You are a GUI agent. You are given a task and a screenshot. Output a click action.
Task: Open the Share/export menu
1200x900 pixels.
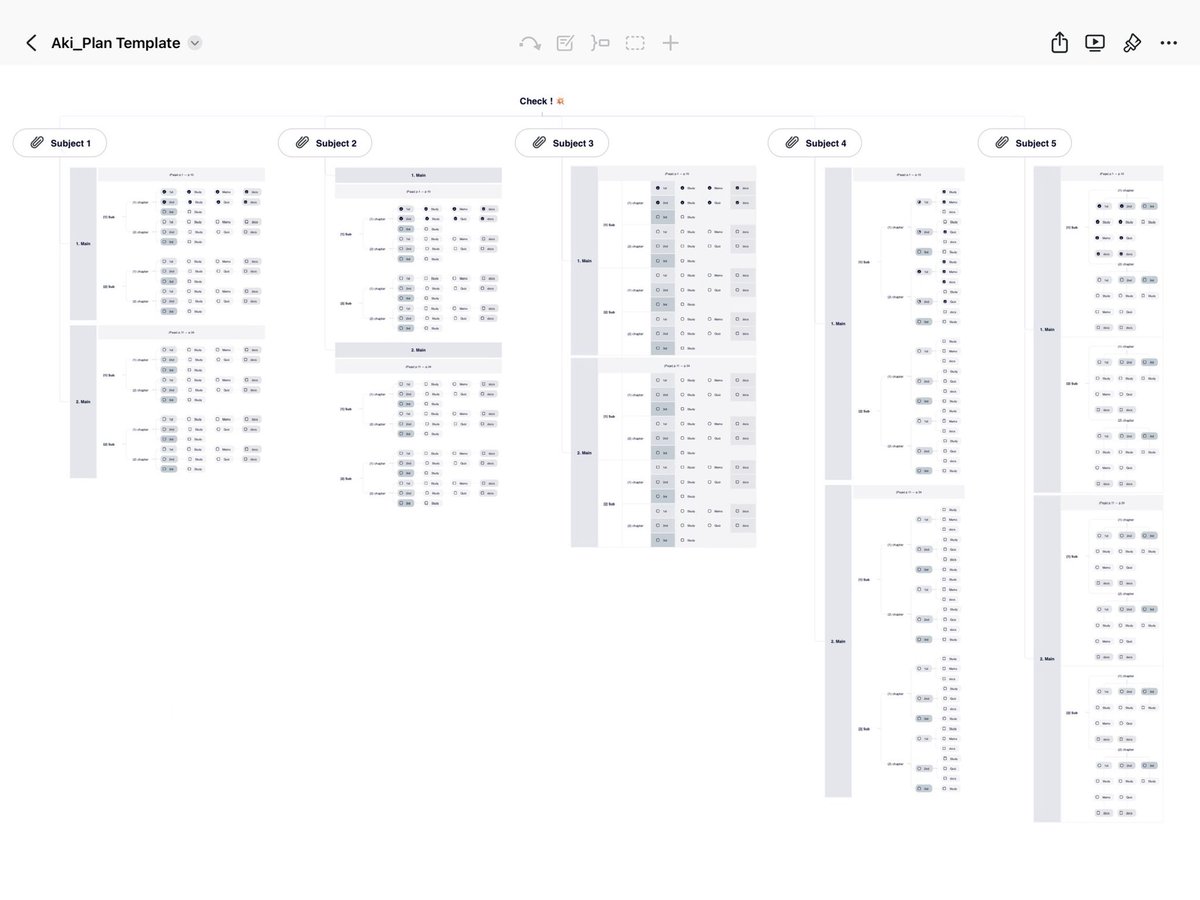(x=1060, y=42)
